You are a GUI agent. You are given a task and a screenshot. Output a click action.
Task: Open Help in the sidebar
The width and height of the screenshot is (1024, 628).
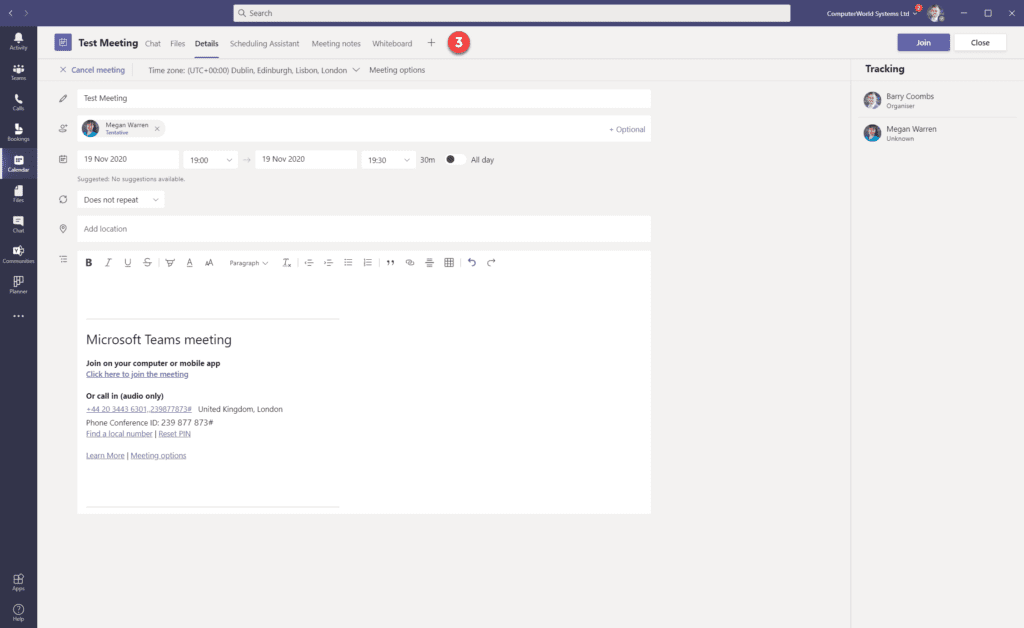[x=18, y=612]
